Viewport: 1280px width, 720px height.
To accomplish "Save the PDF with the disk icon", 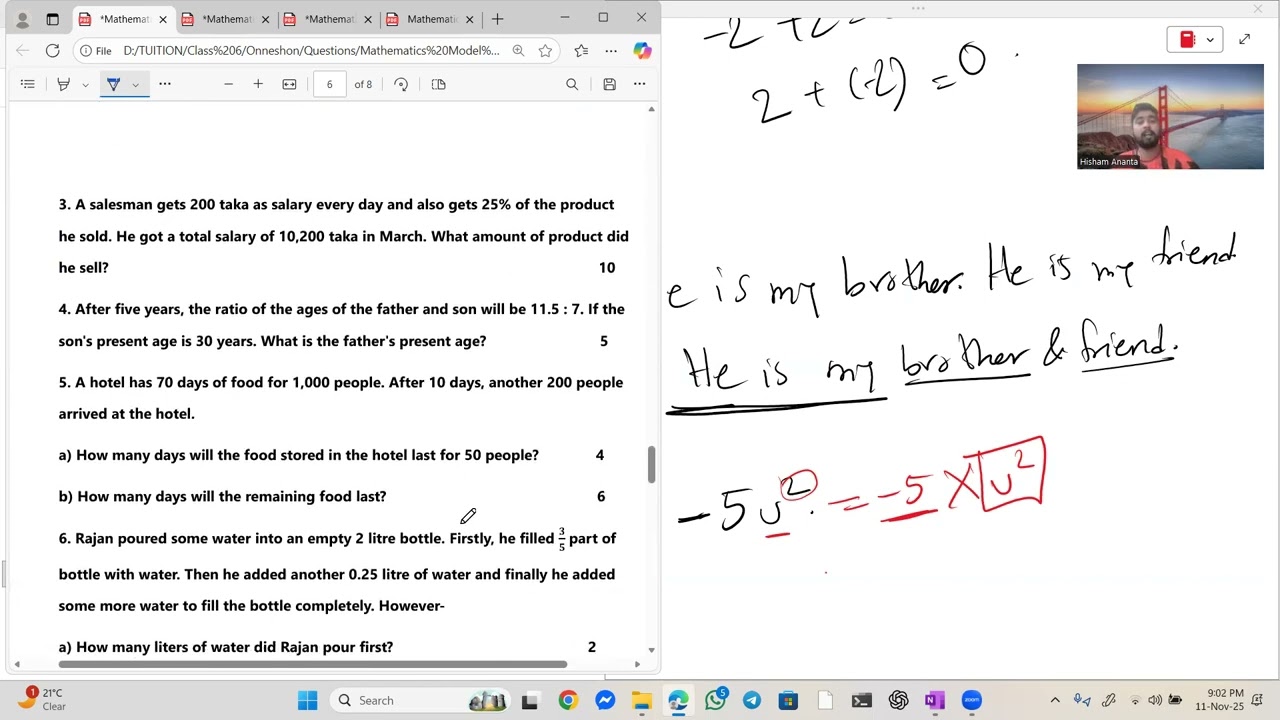I will pos(609,84).
